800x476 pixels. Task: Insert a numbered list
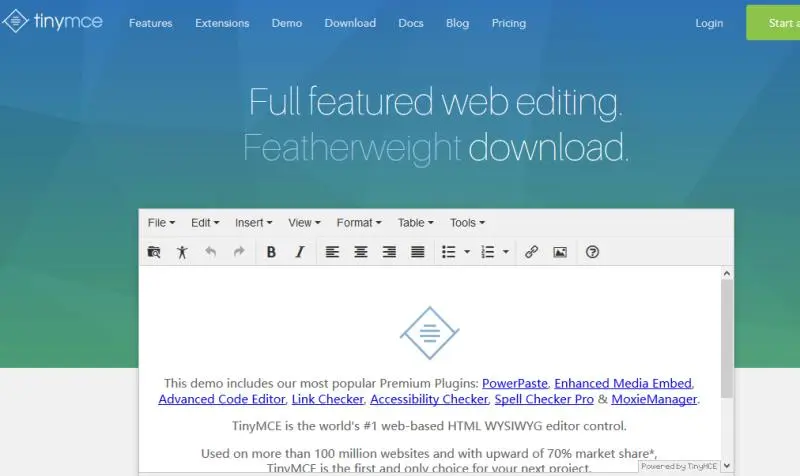click(488, 252)
